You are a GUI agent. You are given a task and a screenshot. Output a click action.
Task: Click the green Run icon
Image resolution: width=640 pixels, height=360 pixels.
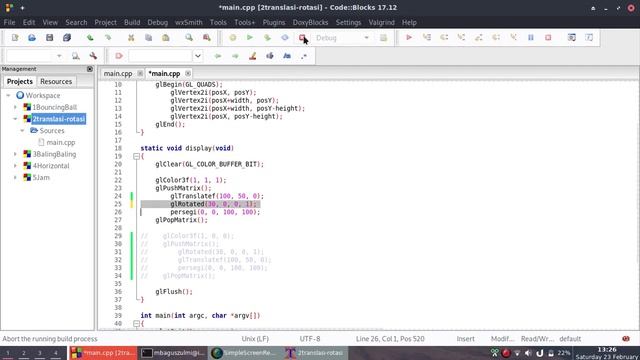pyautogui.click(x=250, y=38)
